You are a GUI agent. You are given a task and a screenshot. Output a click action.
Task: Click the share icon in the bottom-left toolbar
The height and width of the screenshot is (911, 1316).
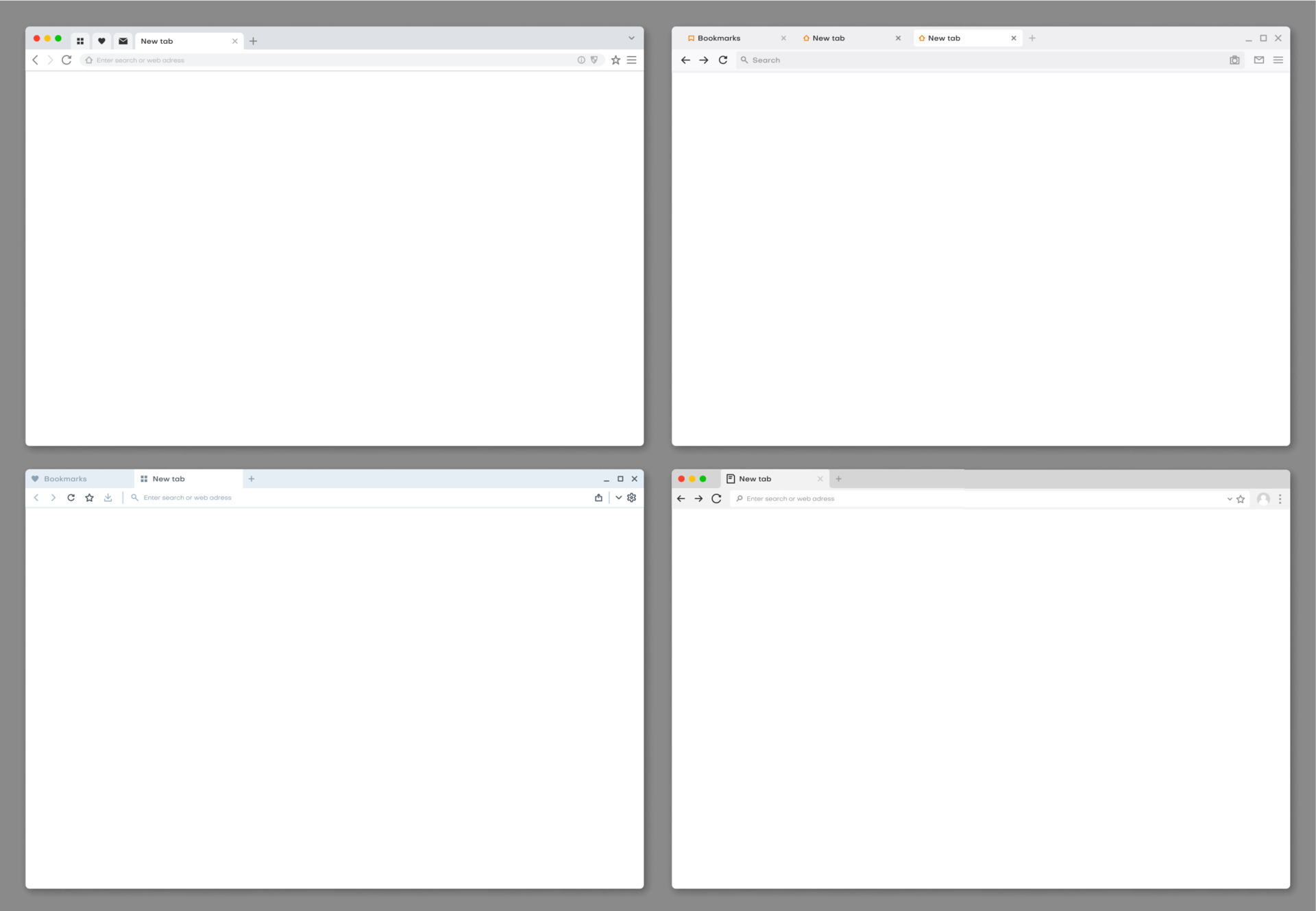tap(598, 497)
